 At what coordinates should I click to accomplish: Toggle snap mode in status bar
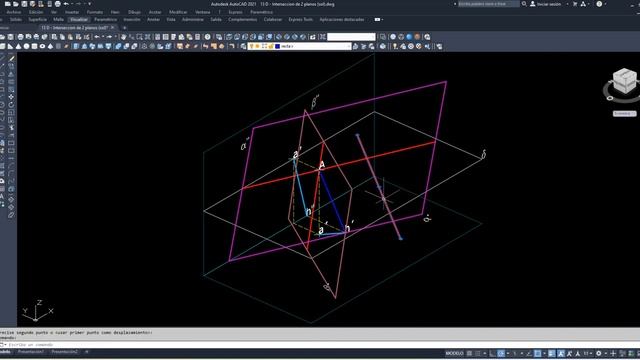pyautogui.click(x=478, y=353)
